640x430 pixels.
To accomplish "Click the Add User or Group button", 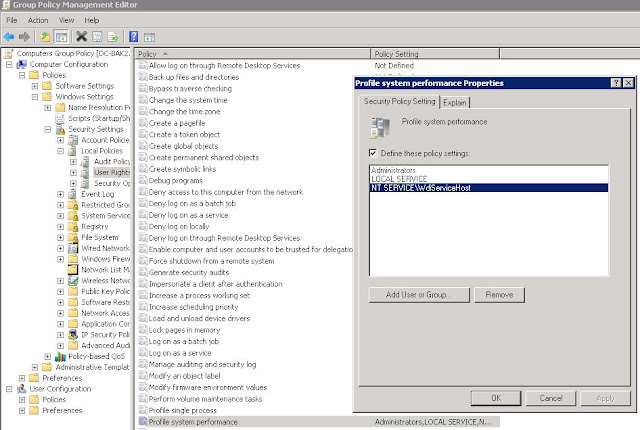I will click(419, 295).
